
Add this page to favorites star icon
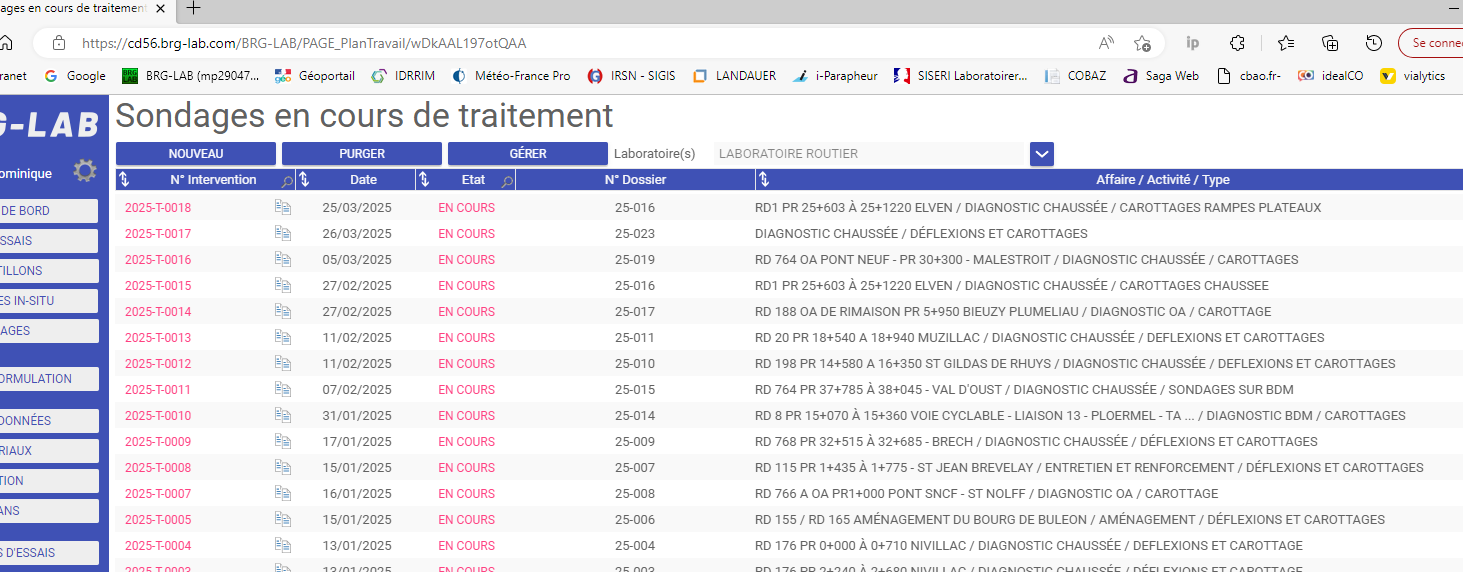click(1142, 43)
